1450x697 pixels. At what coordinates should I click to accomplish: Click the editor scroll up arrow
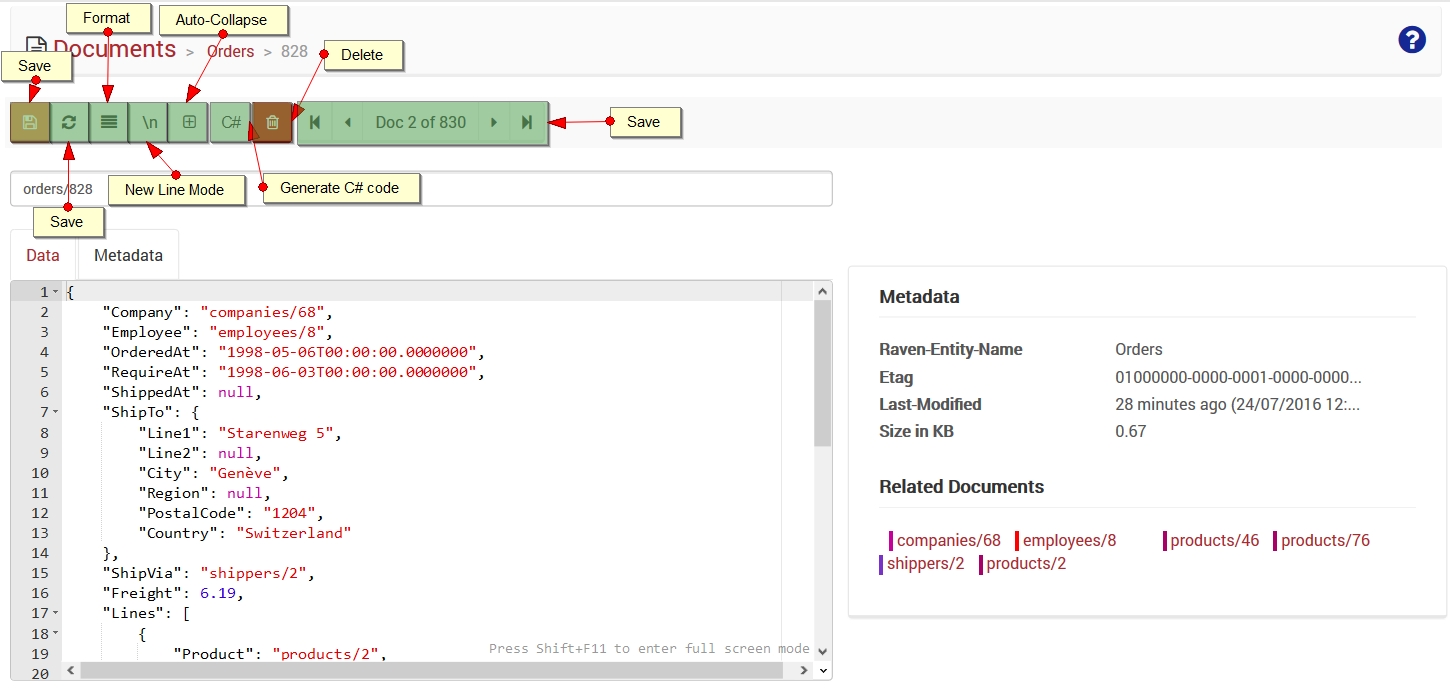[822, 291]
